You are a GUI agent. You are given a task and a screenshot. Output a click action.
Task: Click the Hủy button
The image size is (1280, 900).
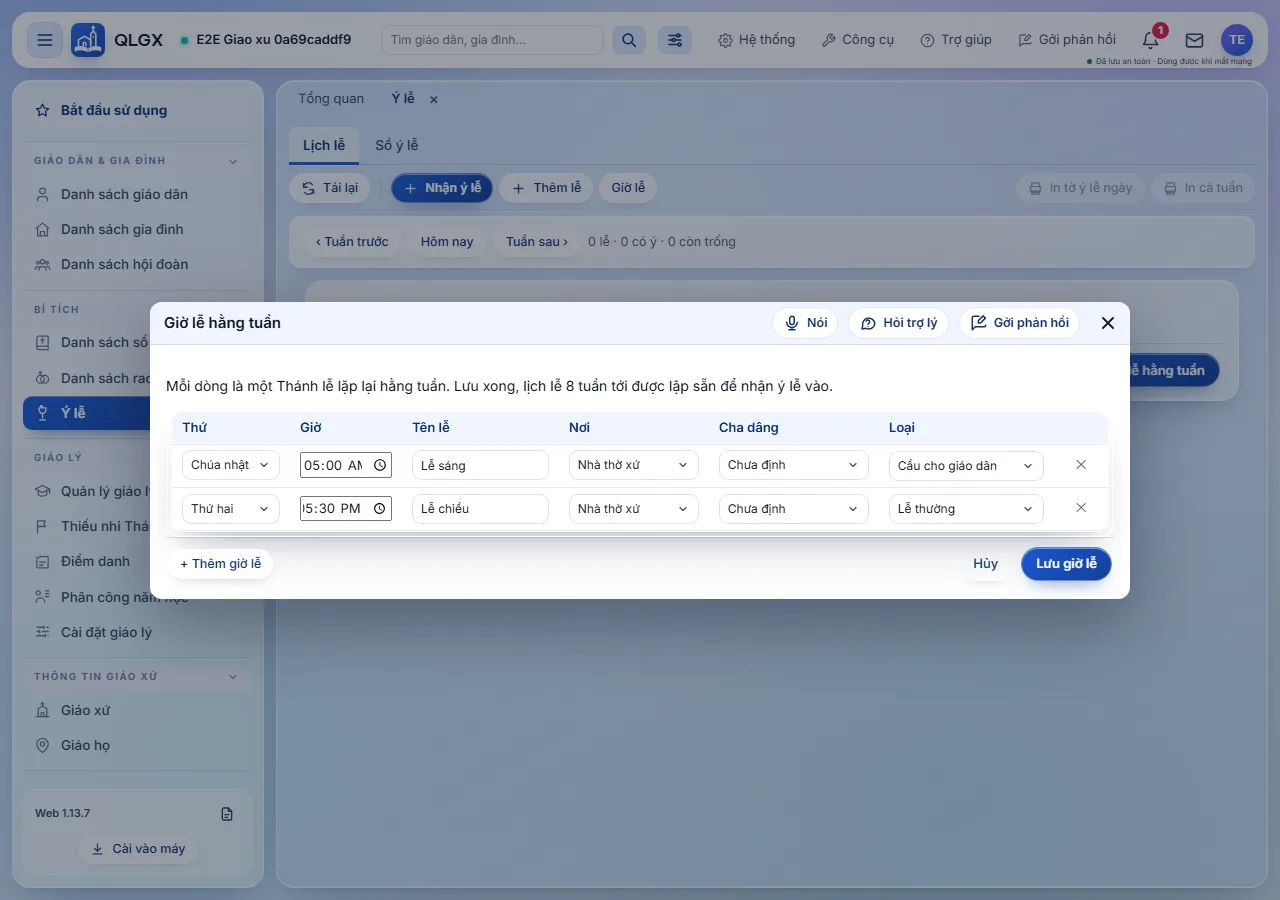986,564
